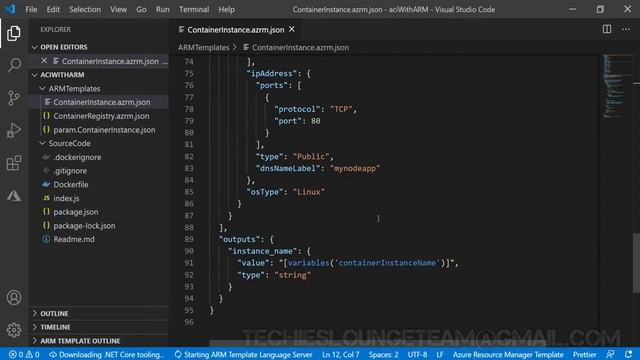Change language mode Azure Resource Manager Template
The width and height of the screenshot is (640, 360).
tap(508, 354)
